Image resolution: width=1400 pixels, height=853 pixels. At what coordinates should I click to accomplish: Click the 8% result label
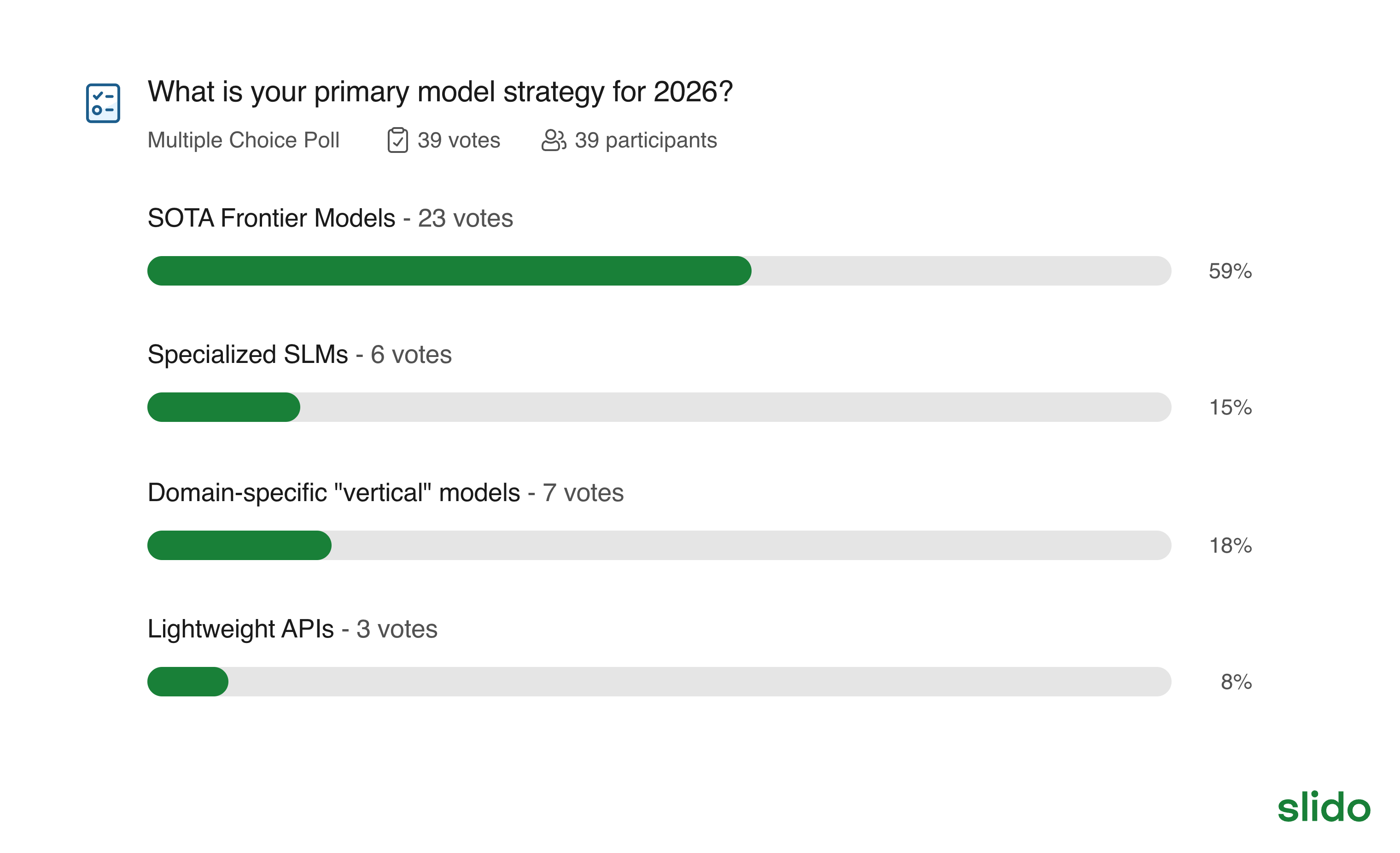click(x=1236, y=682)
